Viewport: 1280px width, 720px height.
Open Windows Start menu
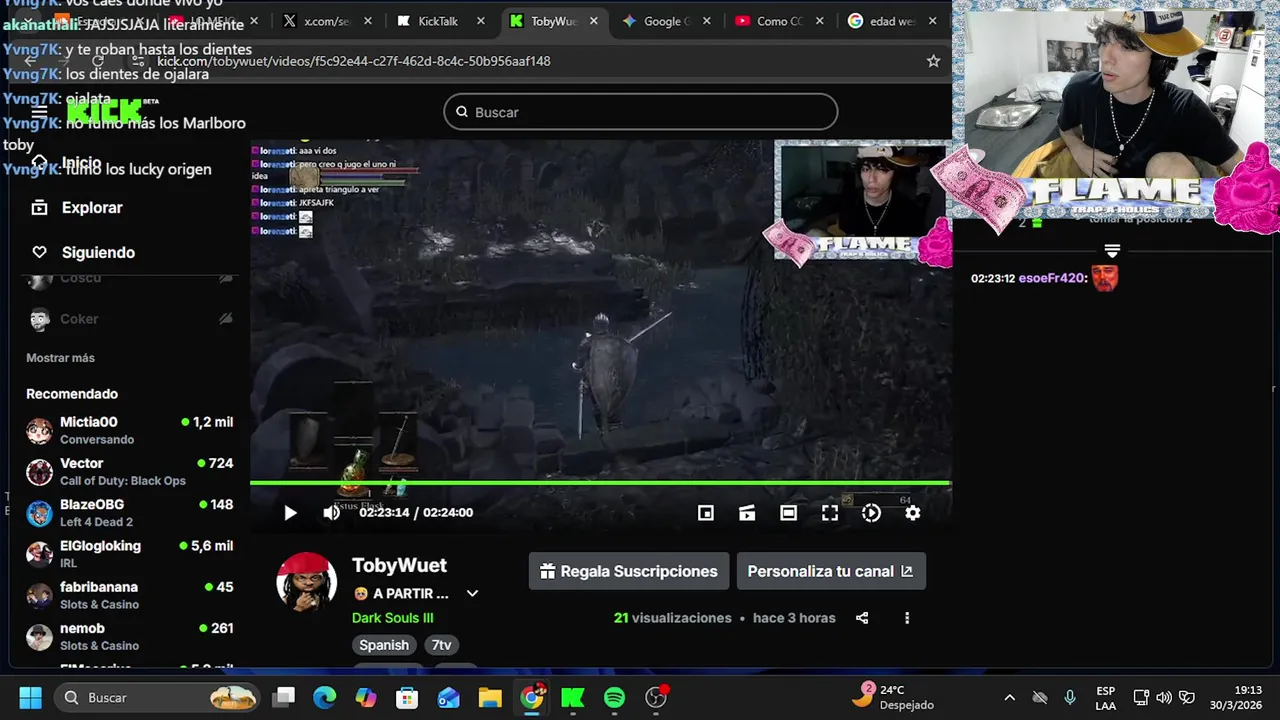coord(30,697)
